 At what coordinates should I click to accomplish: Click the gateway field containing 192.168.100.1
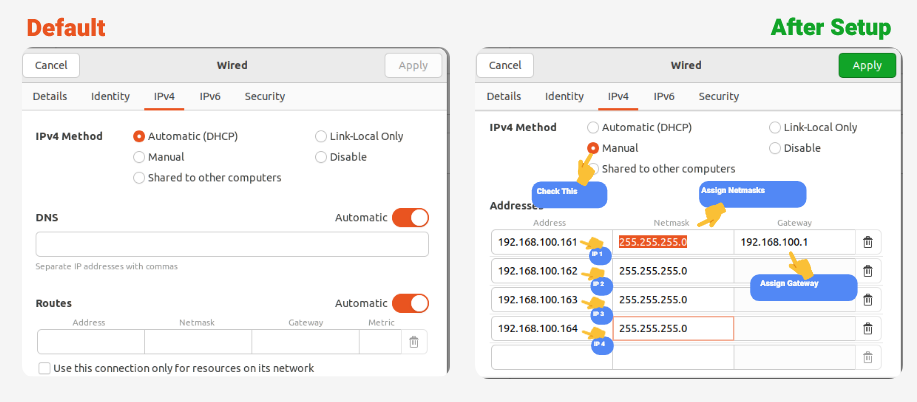793,242
